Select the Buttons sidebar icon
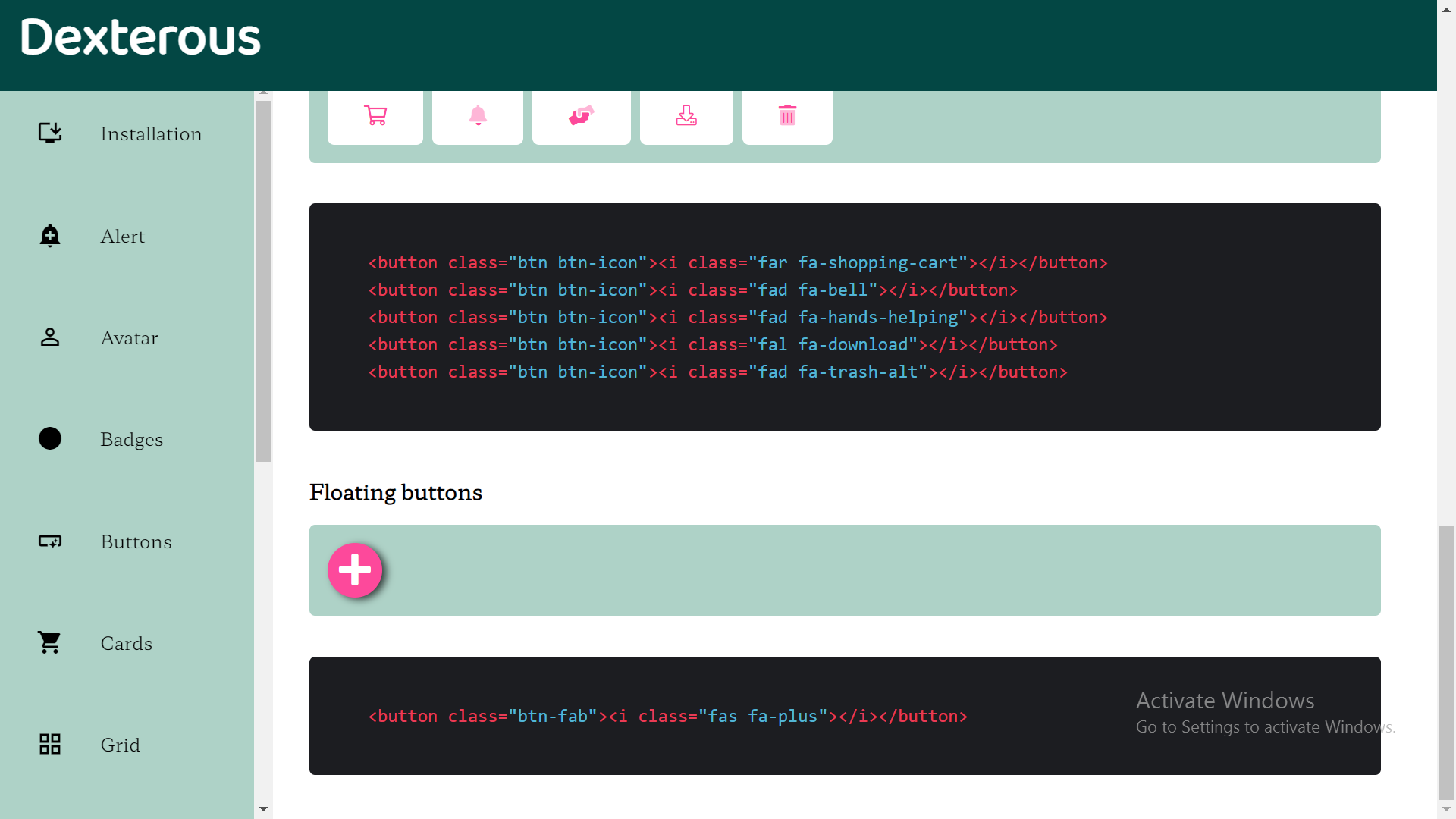The height and width of the screenshot is (819, 1456). tap(49, 541)
